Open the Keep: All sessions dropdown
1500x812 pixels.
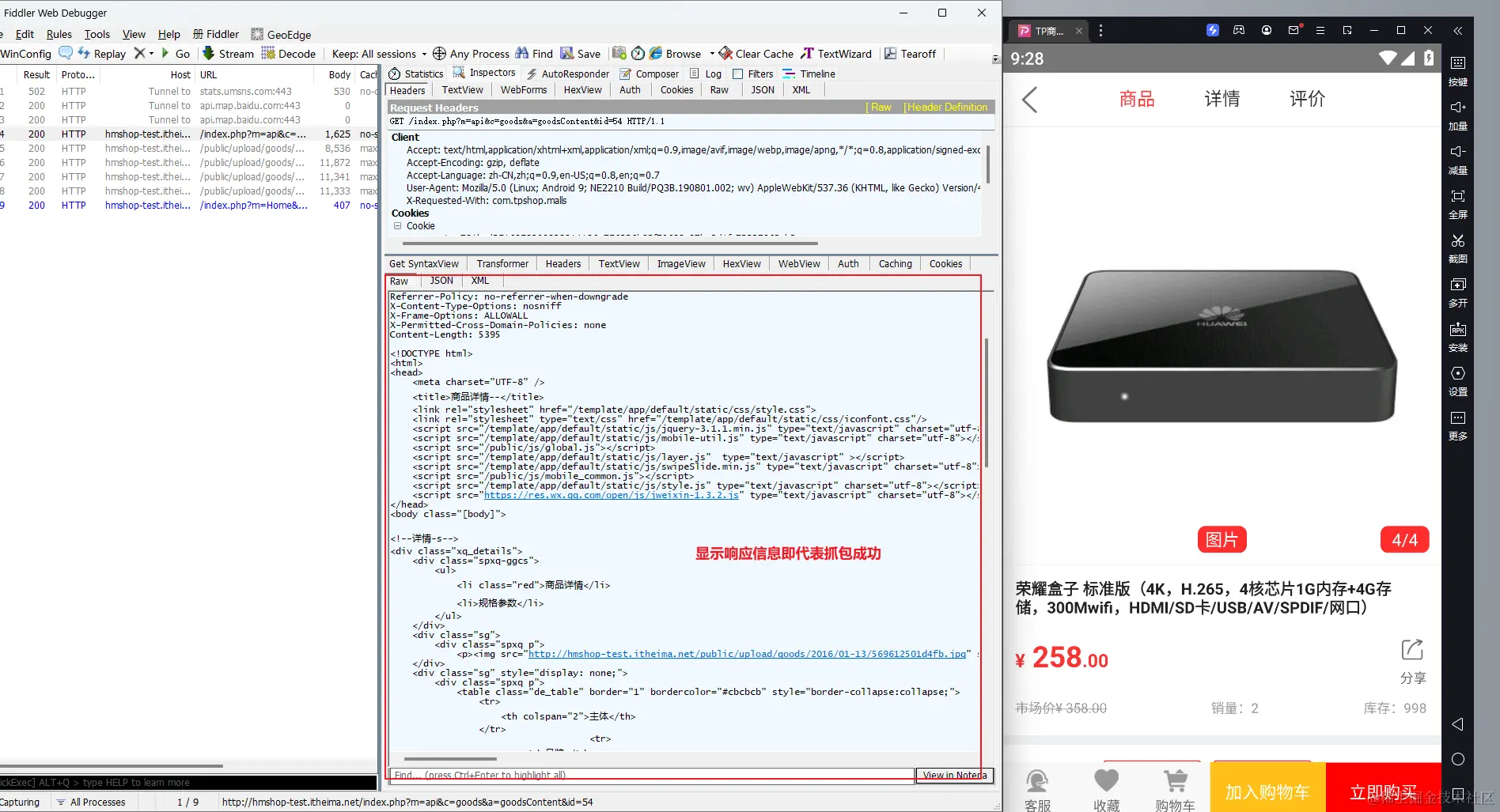point(379,54)
